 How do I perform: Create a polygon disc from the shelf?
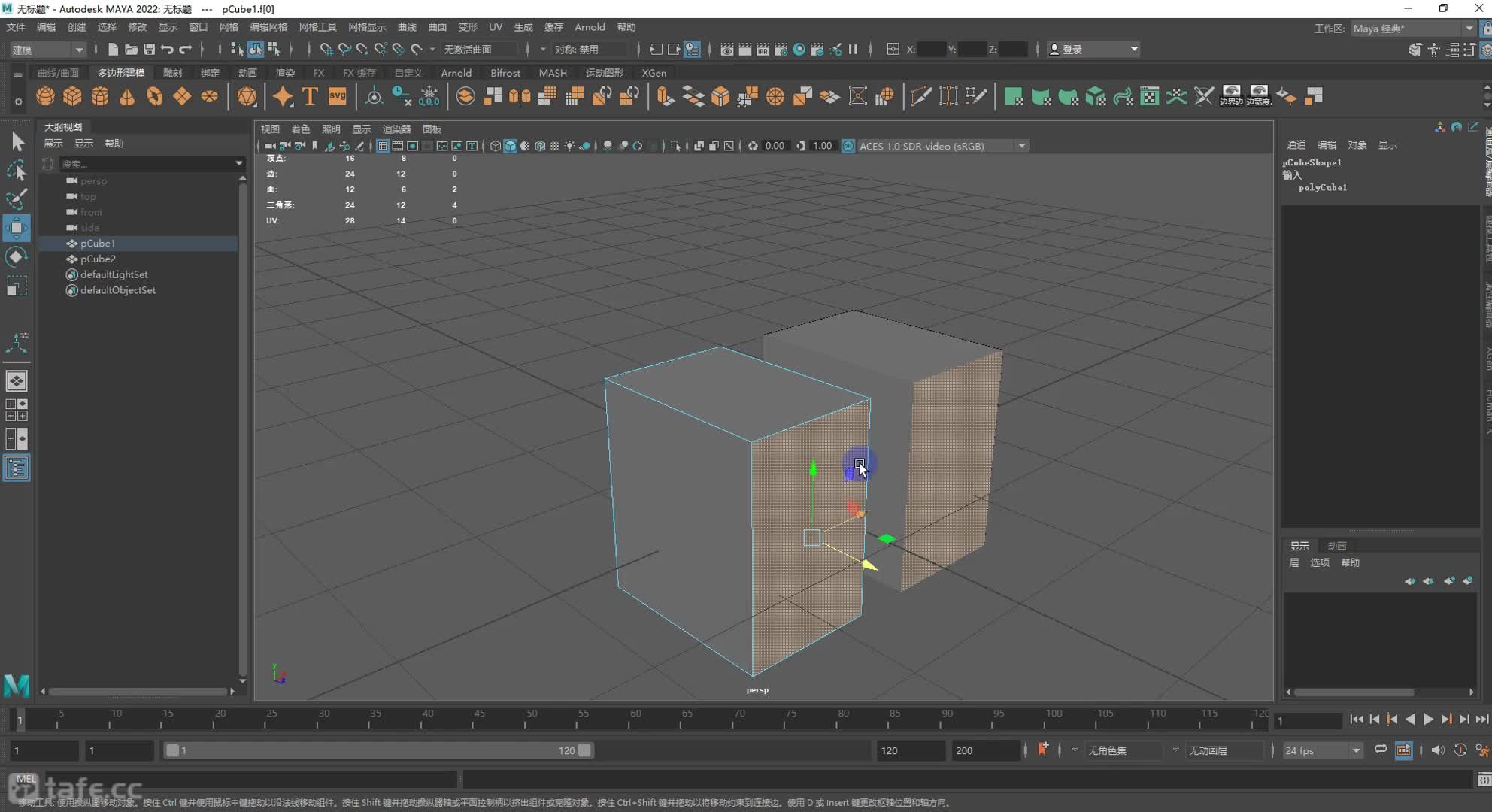point(209,96)
